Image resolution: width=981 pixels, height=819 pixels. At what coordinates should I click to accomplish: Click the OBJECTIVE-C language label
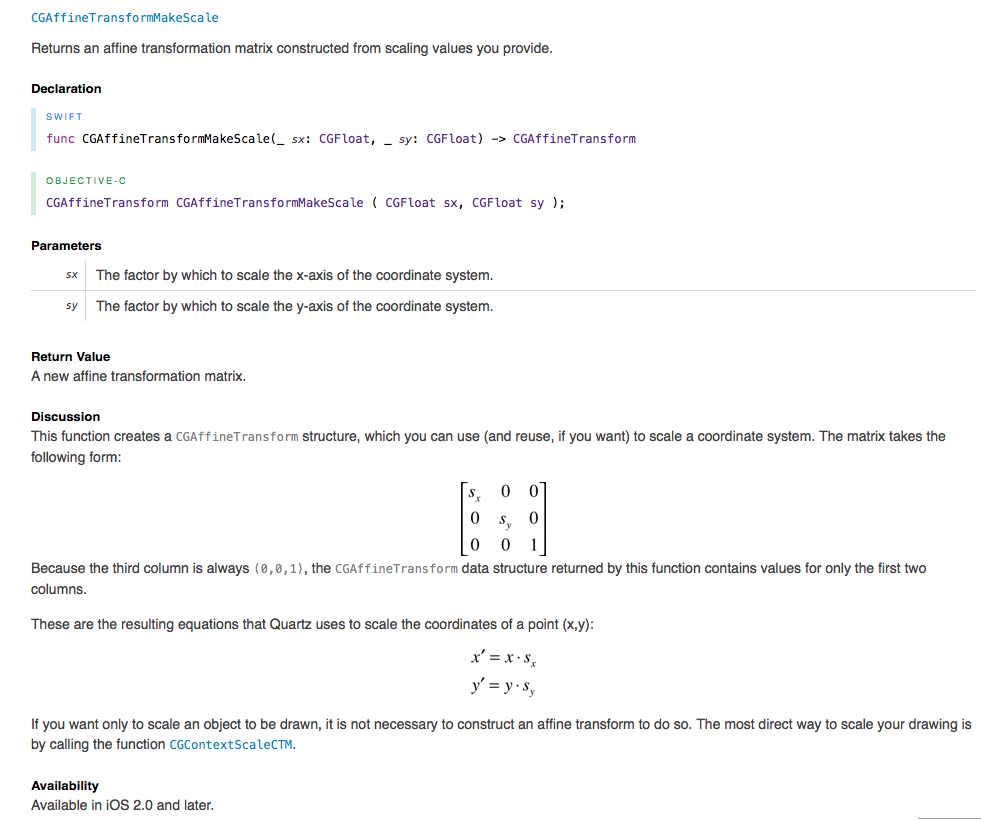[x=85, y=181]
